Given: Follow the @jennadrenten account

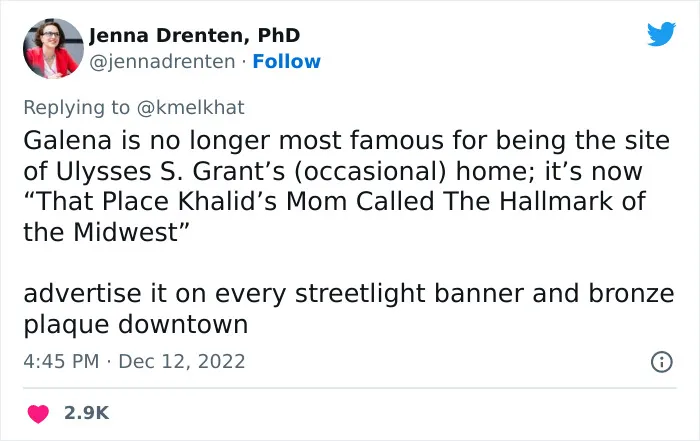Looking at the screenshot, I should pos(286,62).
